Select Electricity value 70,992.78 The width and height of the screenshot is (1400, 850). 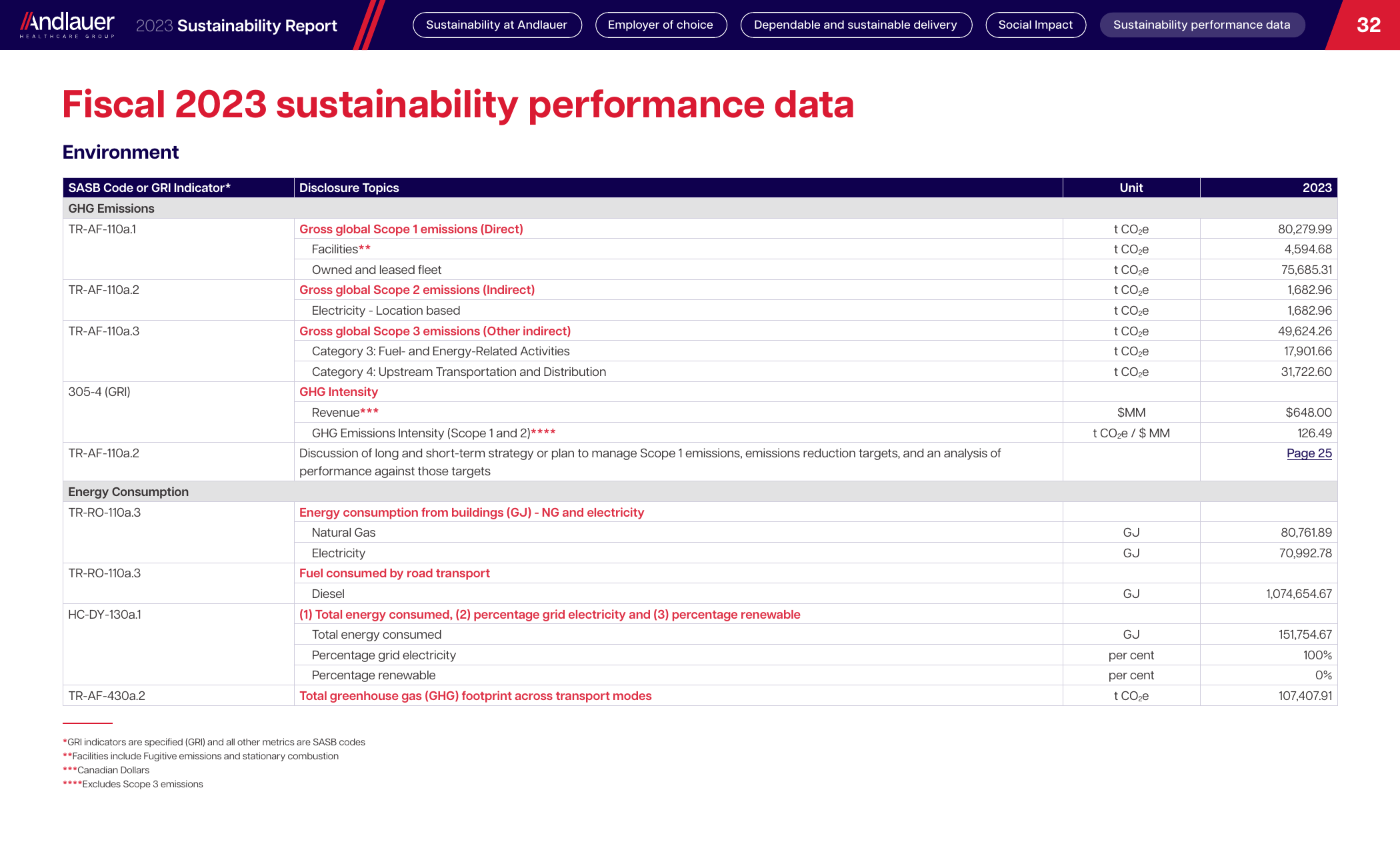(1305, 553)
